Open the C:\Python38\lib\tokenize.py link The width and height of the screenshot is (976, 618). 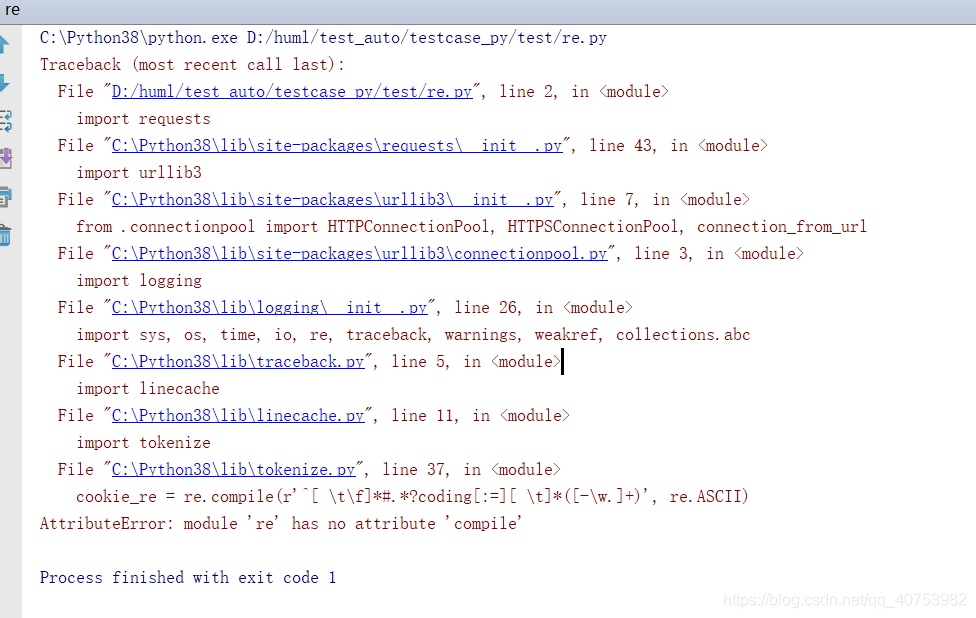tap(233, 470)
